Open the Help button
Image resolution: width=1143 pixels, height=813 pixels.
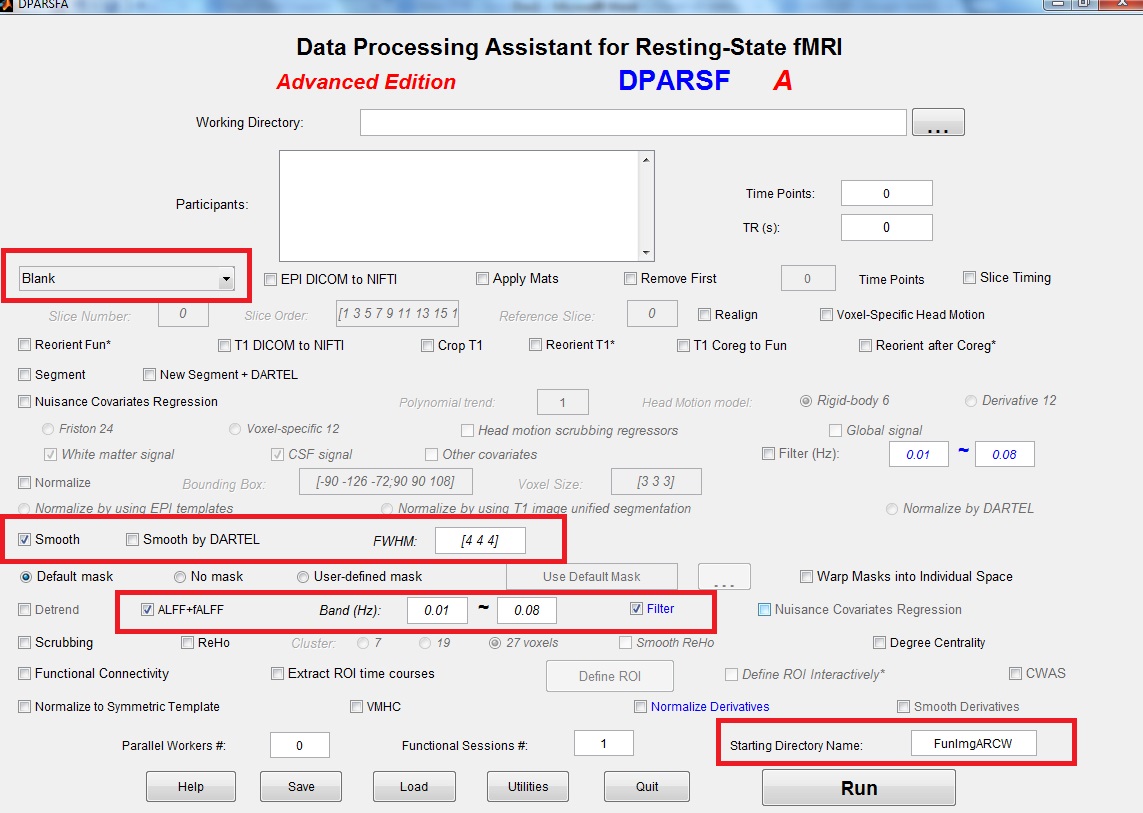pos(191,787)
